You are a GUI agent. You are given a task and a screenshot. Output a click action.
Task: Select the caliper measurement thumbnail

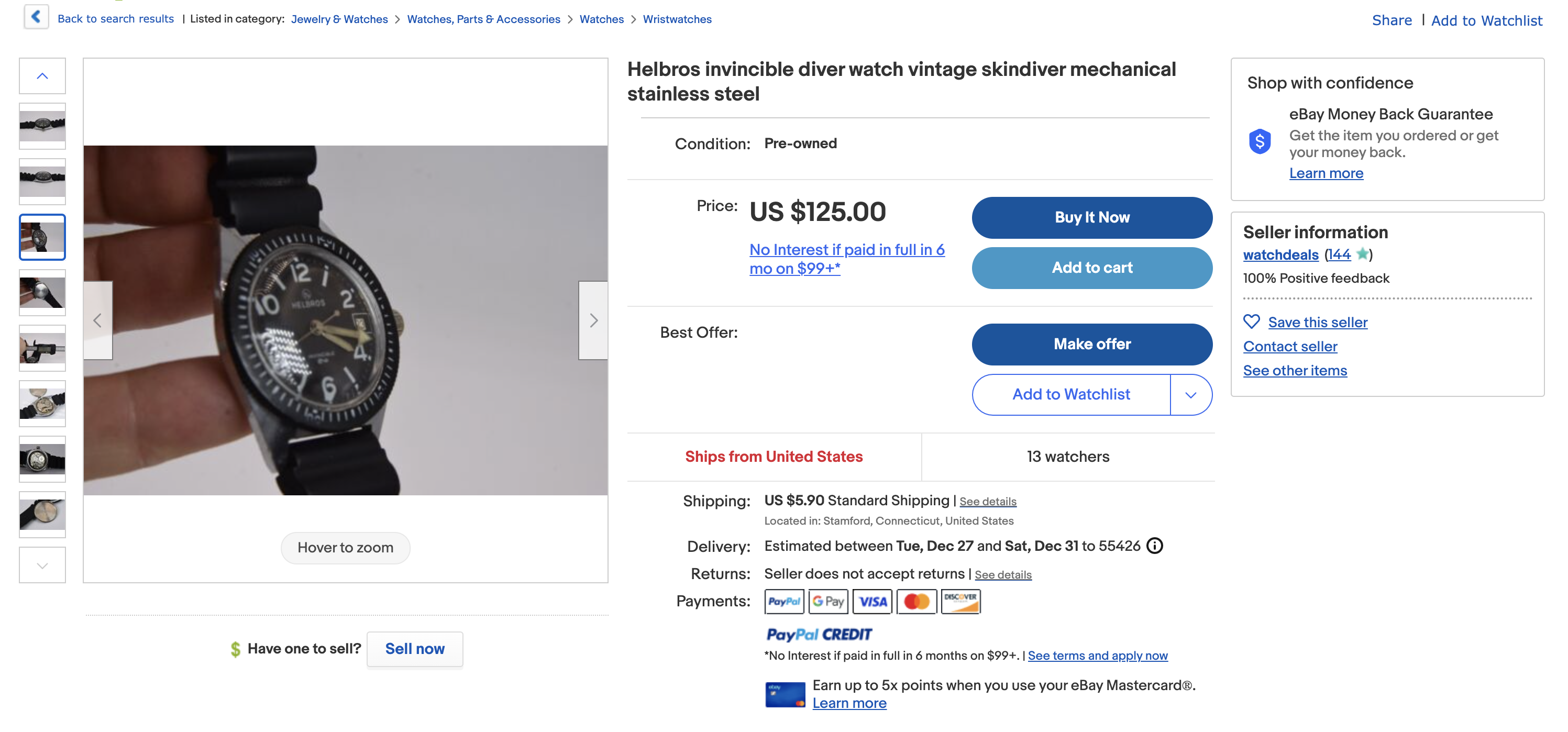tap(42, 349)
